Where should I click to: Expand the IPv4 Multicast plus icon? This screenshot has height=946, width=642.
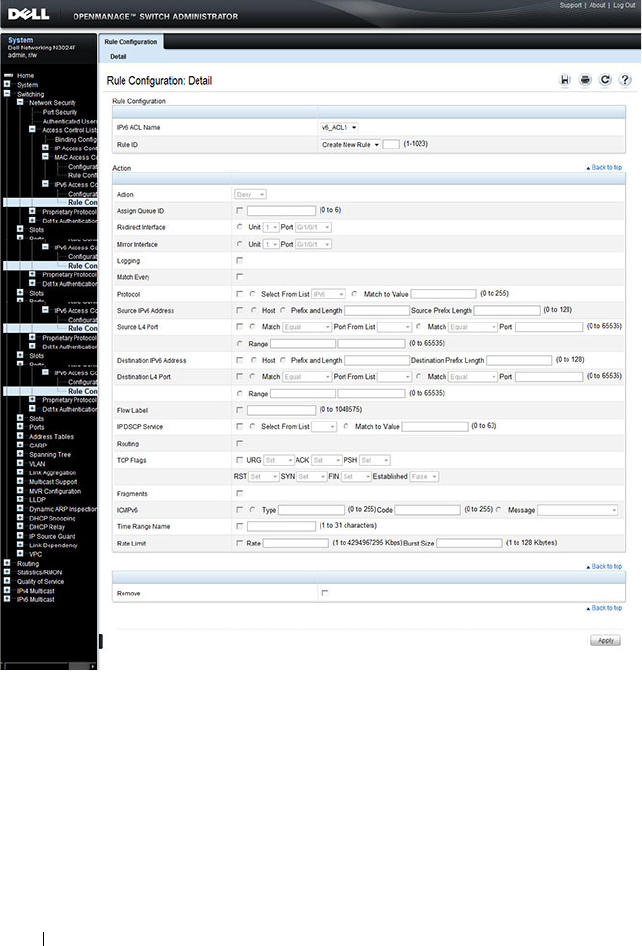(x=7, y=590)
